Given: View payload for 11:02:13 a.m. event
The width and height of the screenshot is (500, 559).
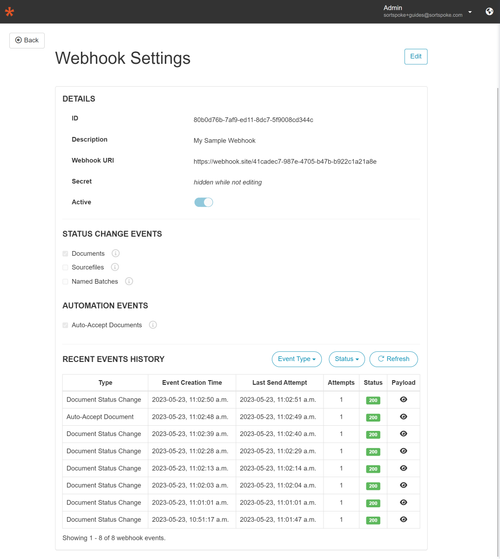Looking at the screenshot, I should [x=403, y=468].
